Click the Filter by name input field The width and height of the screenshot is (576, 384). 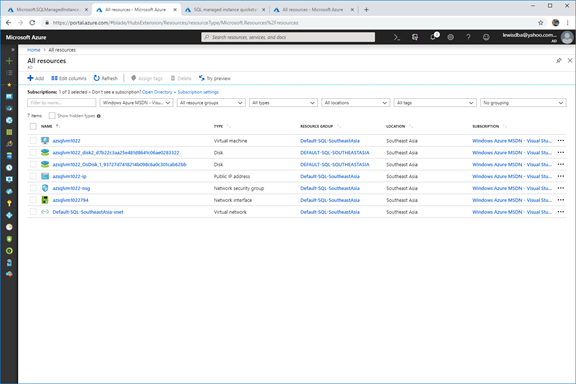click(61, 103)
